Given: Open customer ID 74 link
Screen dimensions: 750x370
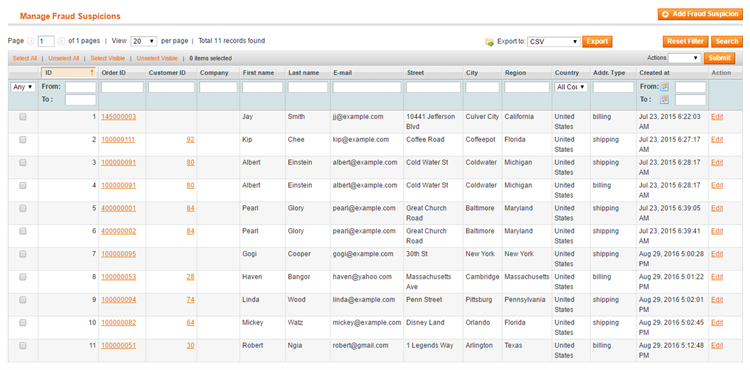Looking at the screenshot, I should [190, 300].
